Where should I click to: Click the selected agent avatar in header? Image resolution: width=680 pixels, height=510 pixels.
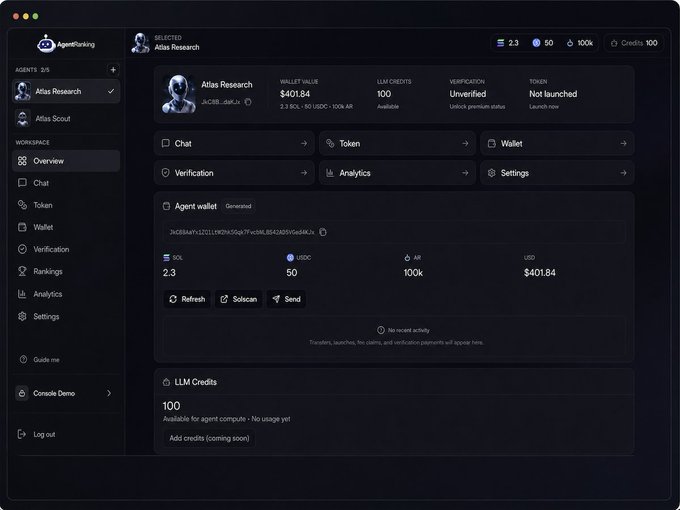[x=141, y=43]
